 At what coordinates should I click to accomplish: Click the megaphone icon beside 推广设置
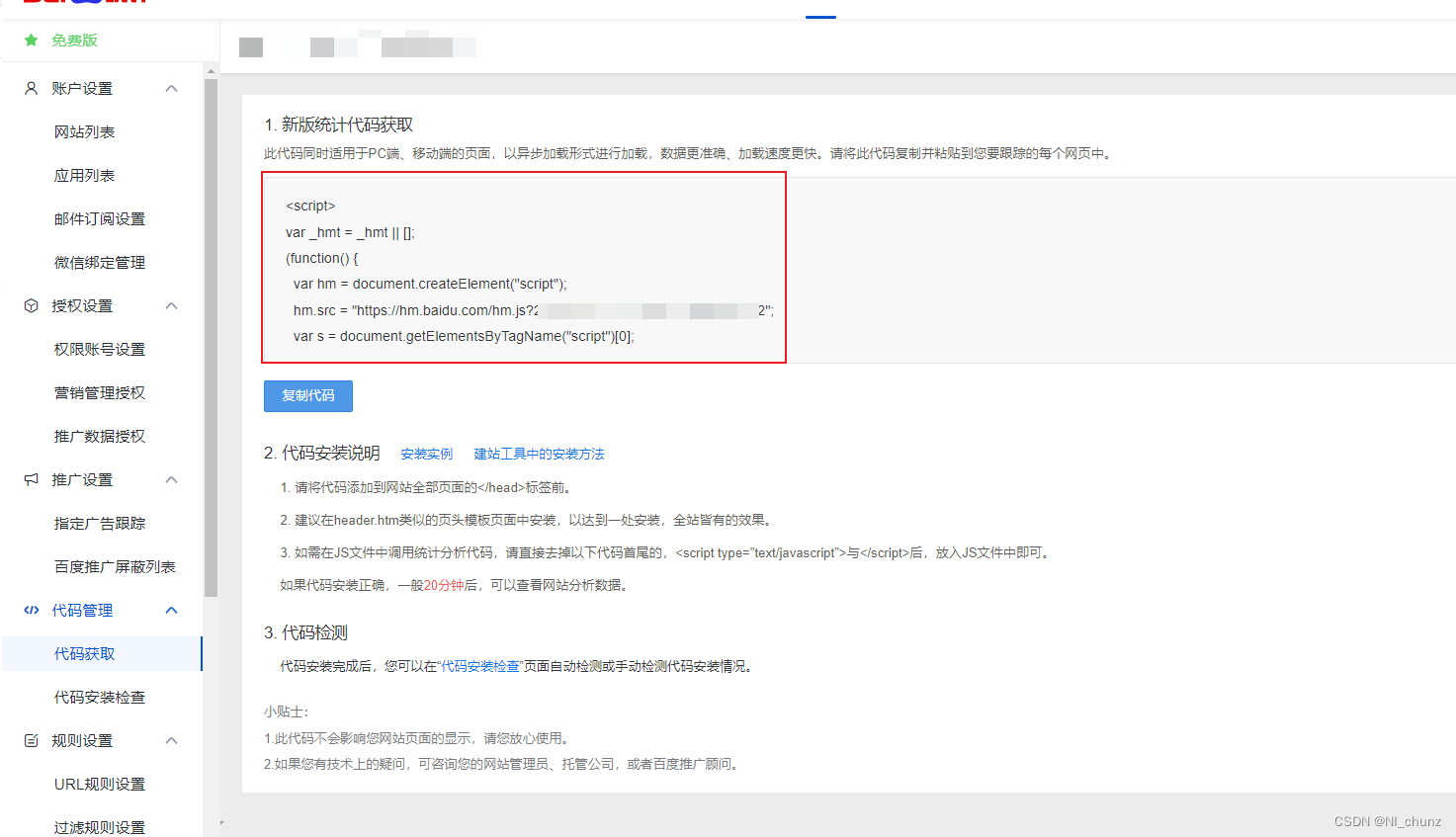(31, 479)
